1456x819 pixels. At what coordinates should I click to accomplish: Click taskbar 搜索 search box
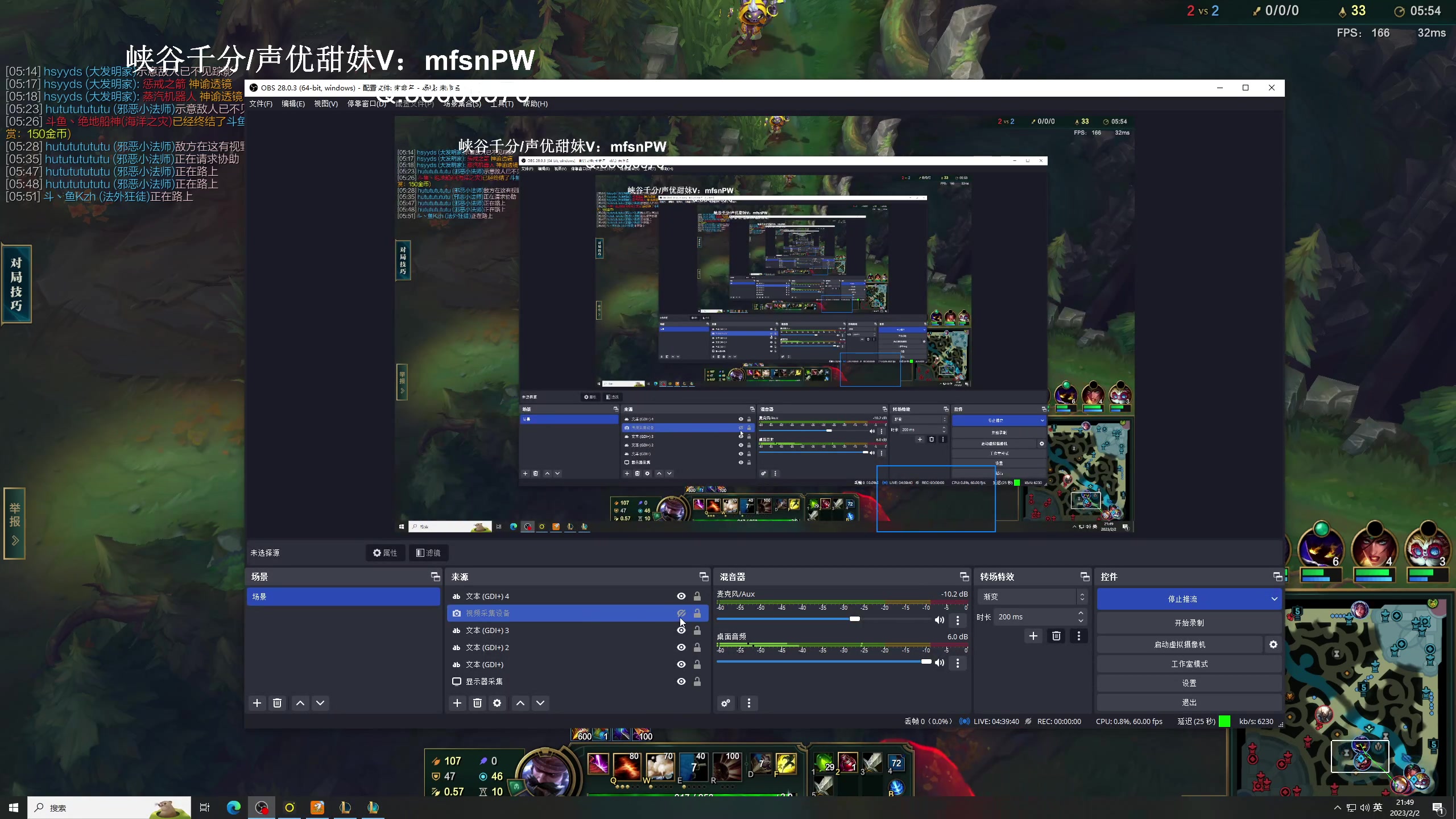click(x=109, y=808)
